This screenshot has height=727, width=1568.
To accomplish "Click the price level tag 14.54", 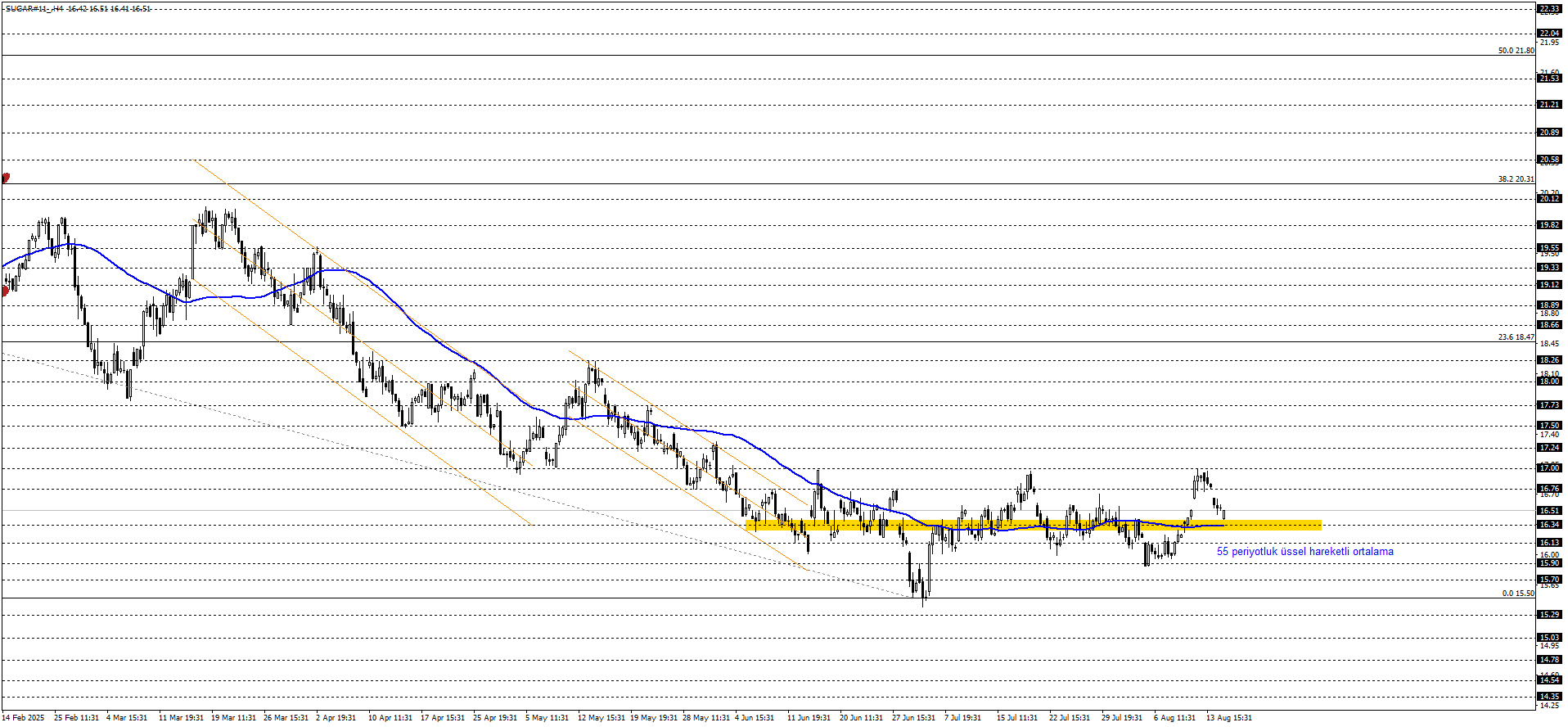I will click(x=1549, y=680).
